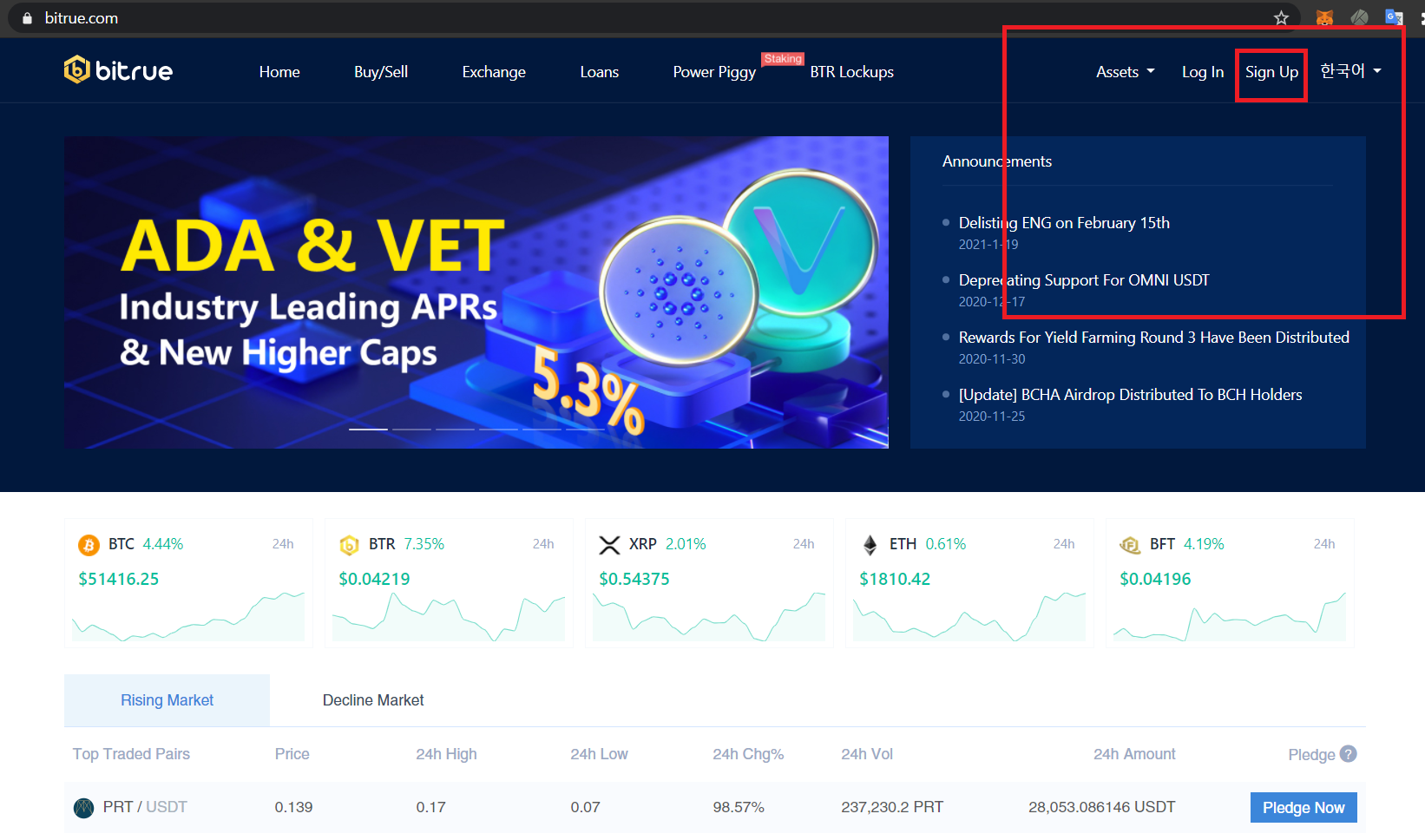Click the BTR coin icon
The width and height of the screenshot is (1425, 840).
pos(349,545)
